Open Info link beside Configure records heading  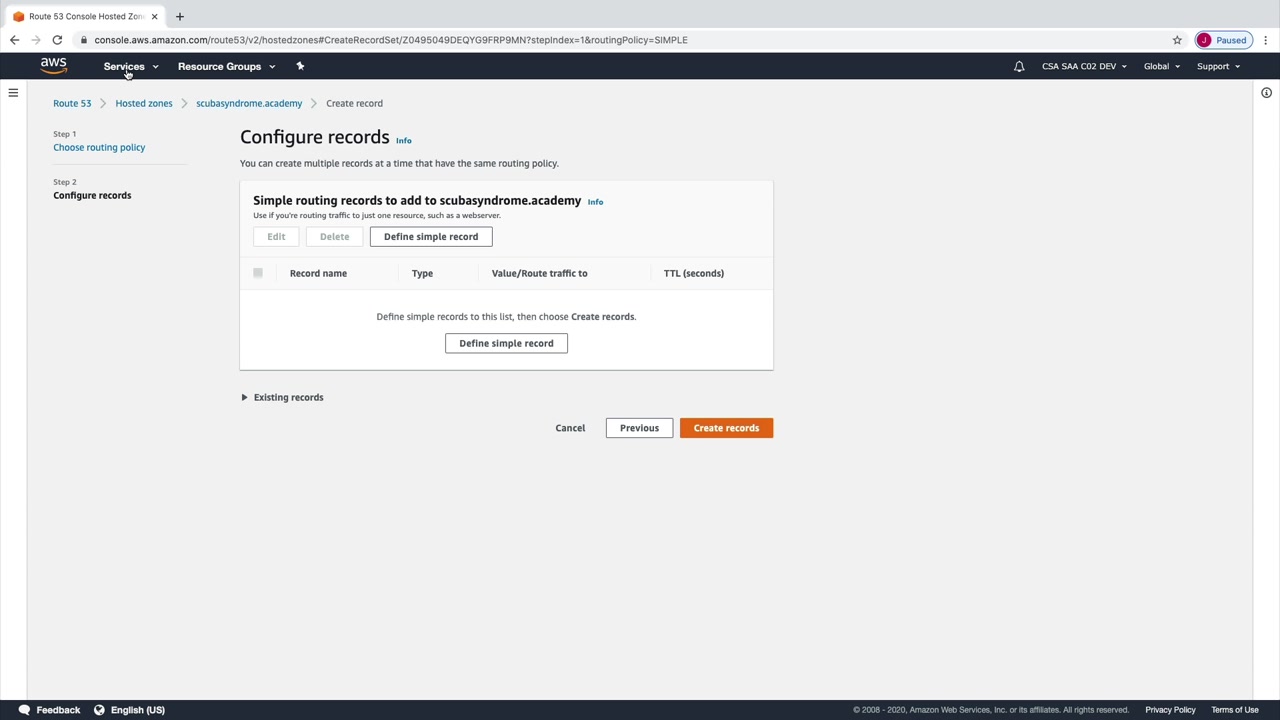[x=404, y=141]
